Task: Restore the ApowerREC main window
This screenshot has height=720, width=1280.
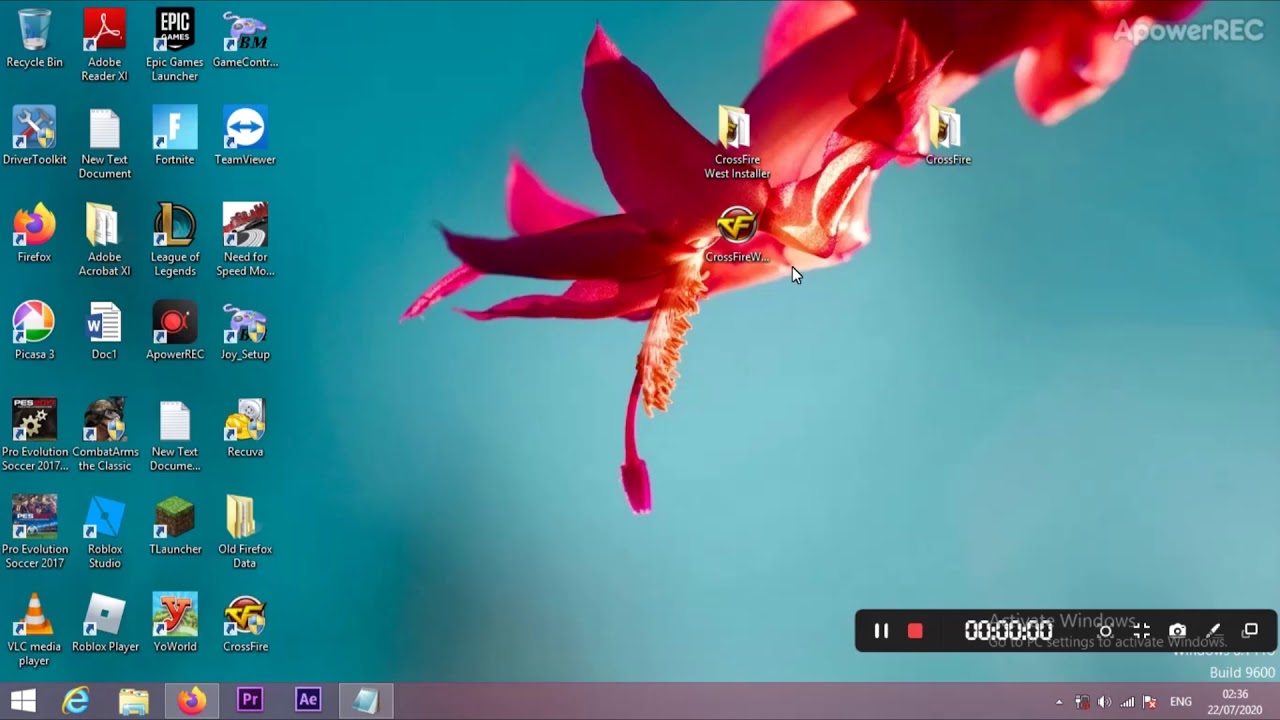Action: point(1250,631)
